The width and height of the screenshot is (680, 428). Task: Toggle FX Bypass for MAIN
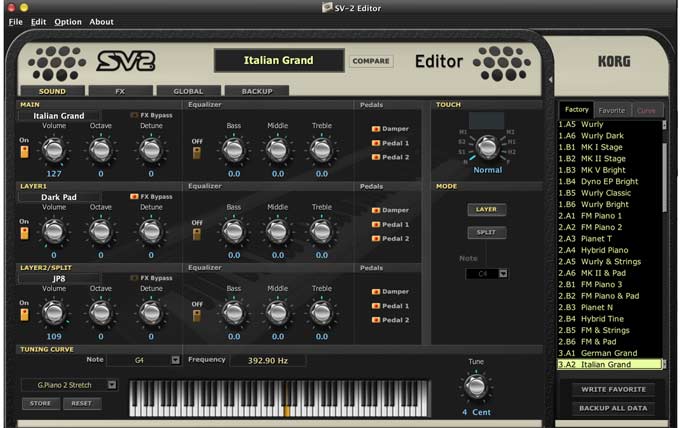tap(134, 115)
